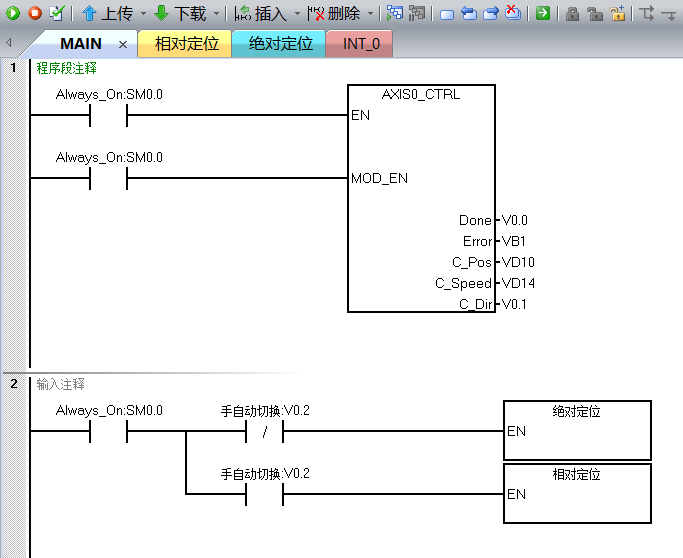Click the next bookmark arrow icon
The image size is (683, 558).
490,14
